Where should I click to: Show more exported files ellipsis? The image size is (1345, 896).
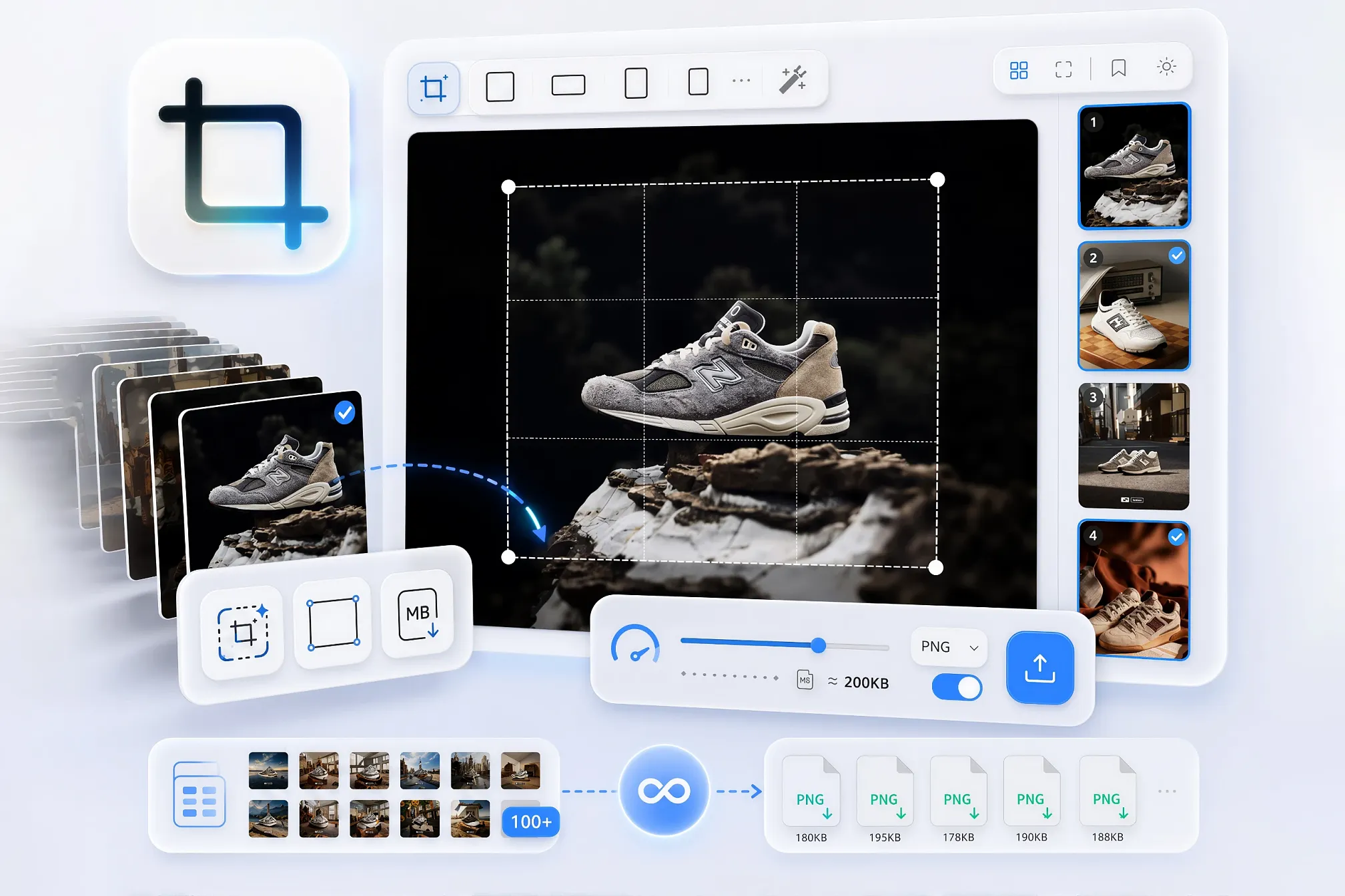point(1168,791)
